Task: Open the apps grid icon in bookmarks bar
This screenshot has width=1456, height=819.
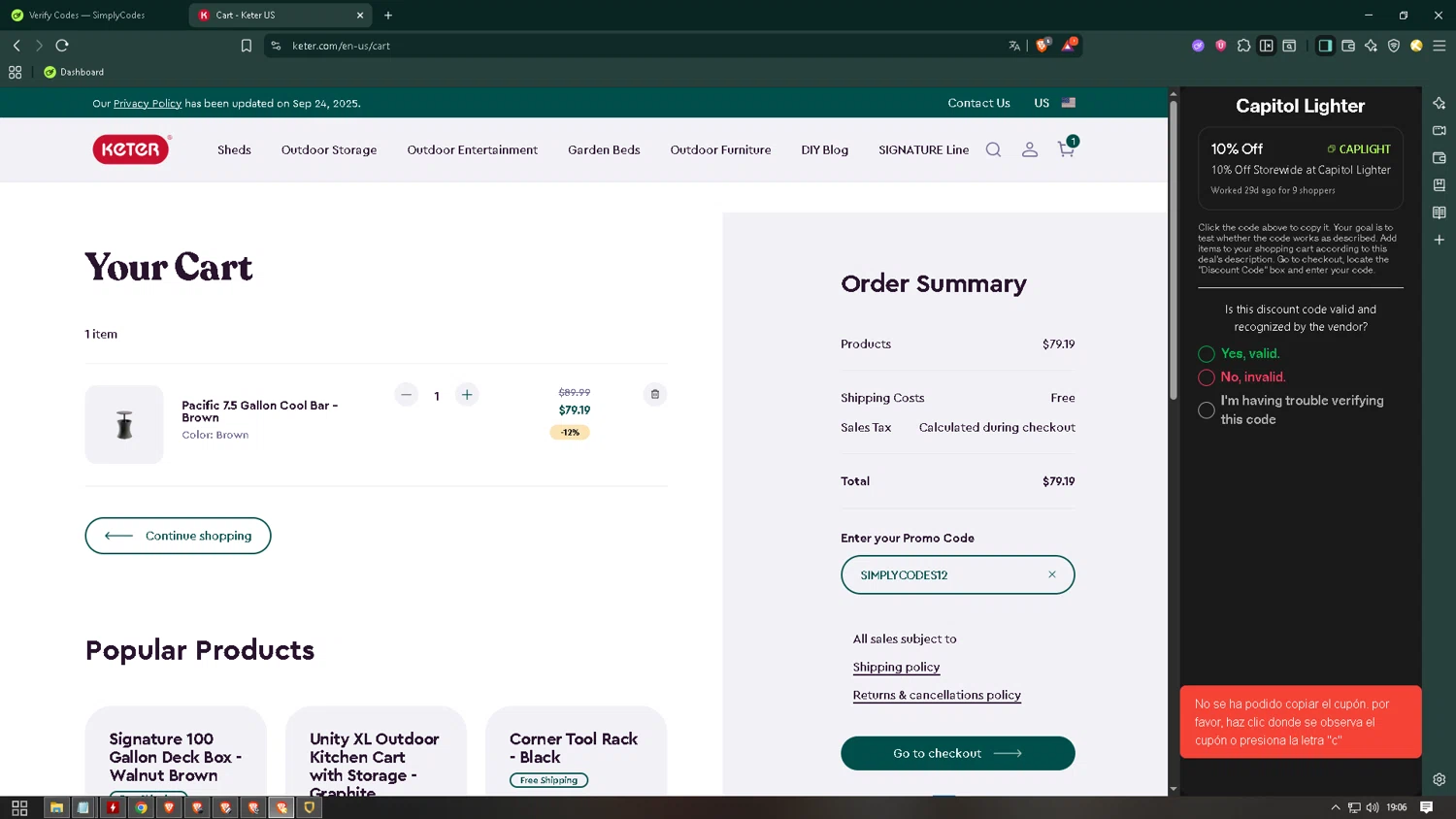Action: [15, 72]
